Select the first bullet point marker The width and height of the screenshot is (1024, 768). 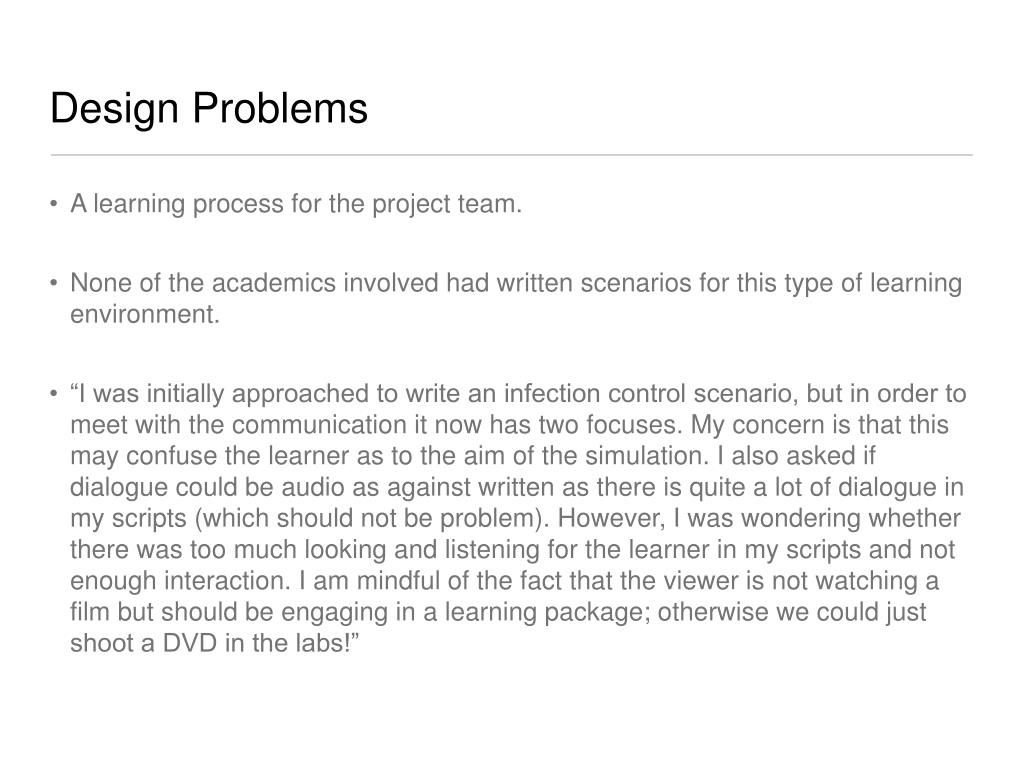tap(54, 204)
